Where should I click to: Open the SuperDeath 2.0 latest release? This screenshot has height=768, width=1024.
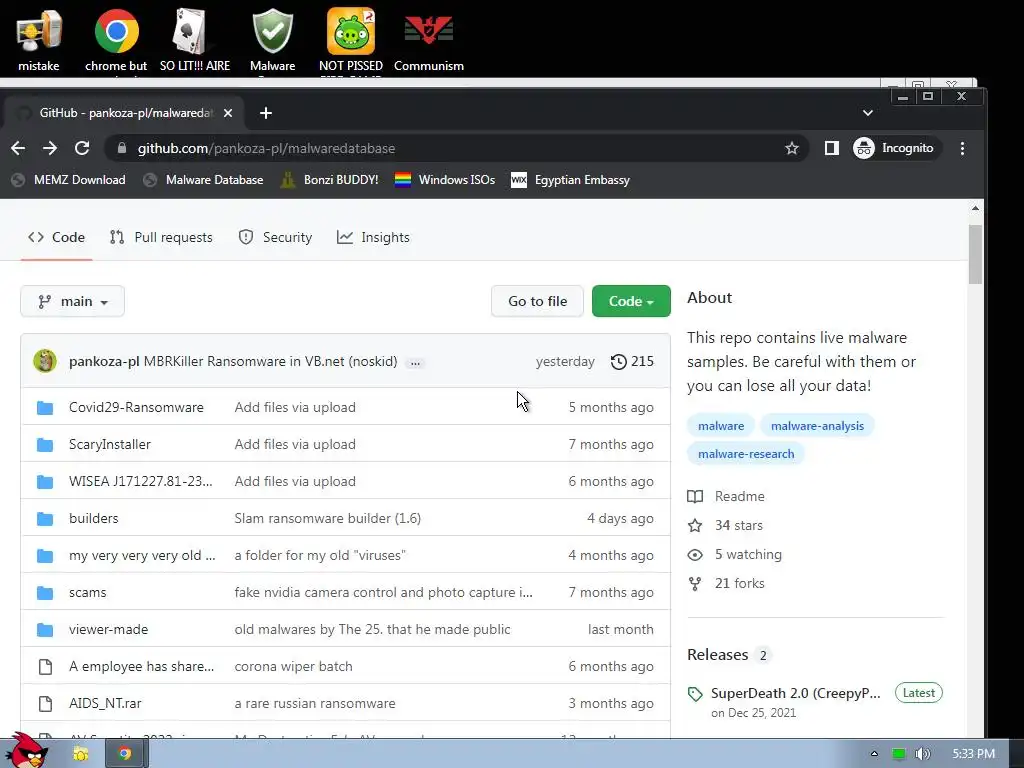[x=795, y=693]
